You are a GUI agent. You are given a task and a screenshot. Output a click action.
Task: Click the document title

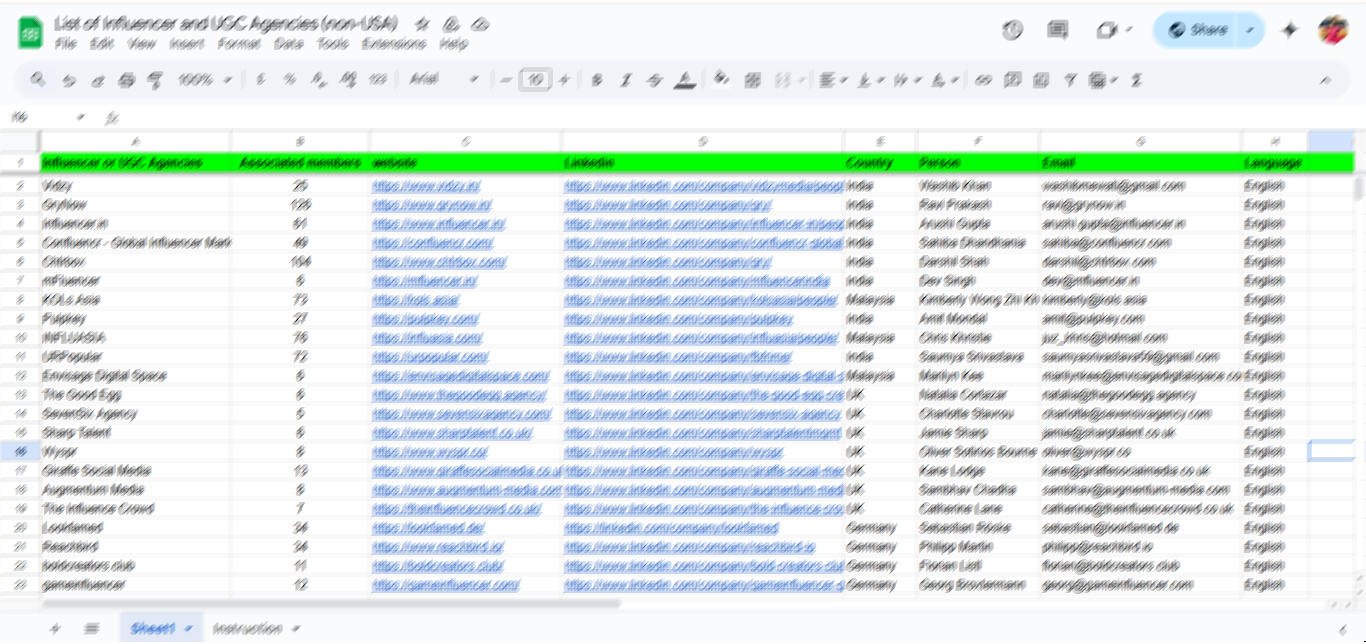coord(226,23)
